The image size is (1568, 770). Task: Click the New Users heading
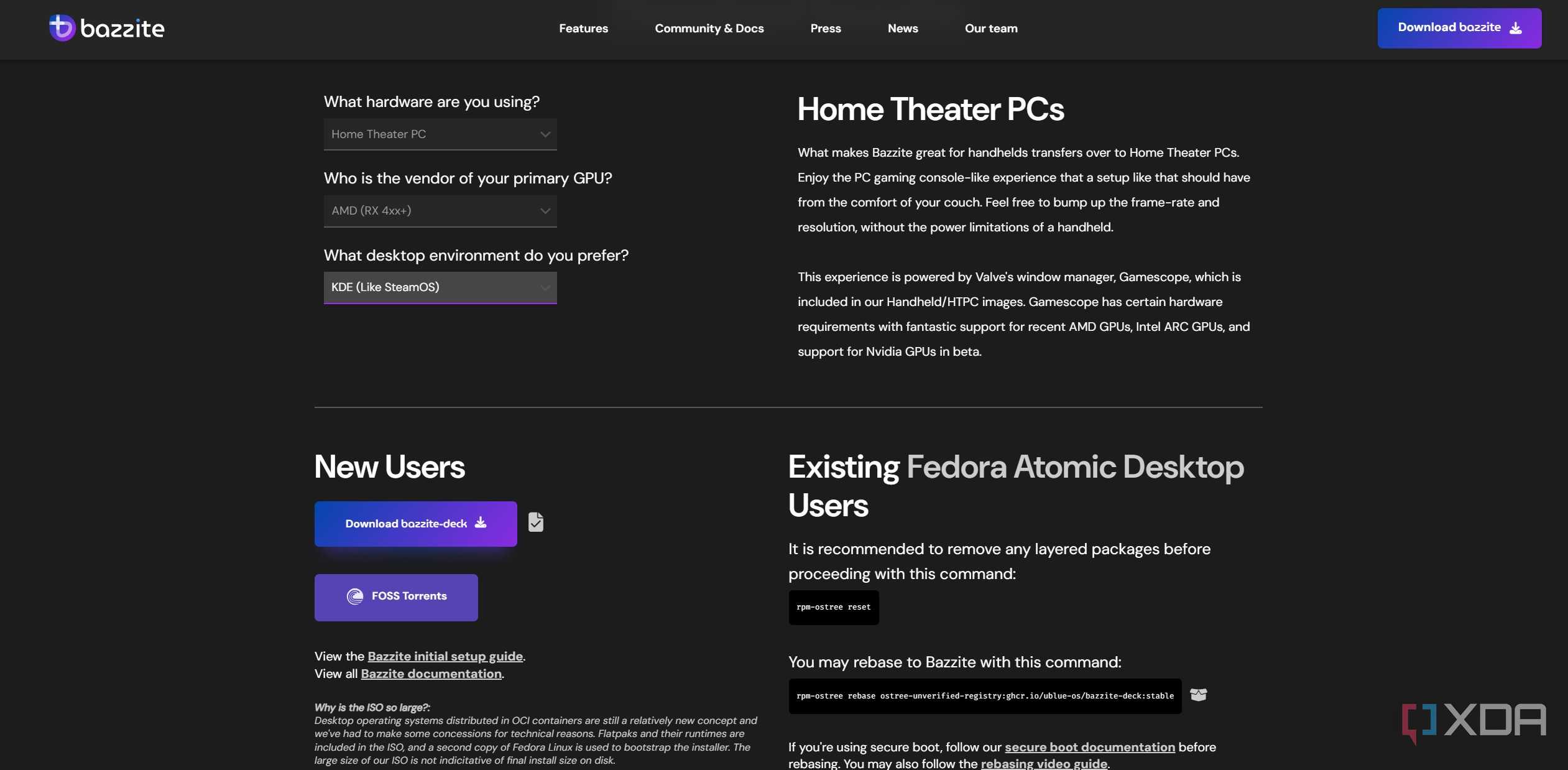389,466
